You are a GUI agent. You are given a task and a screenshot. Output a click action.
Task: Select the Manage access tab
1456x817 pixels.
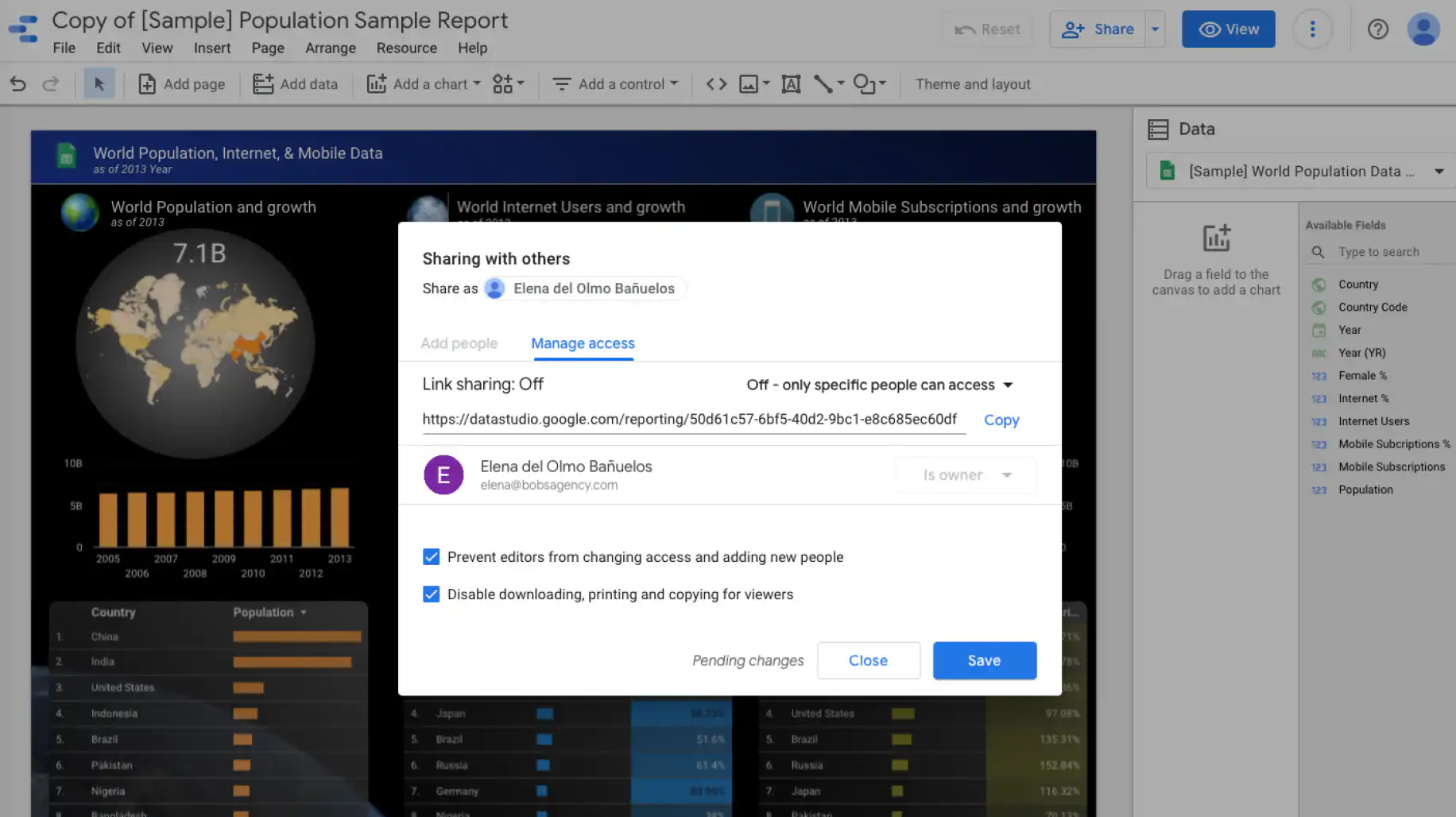(x=583, y=343)
